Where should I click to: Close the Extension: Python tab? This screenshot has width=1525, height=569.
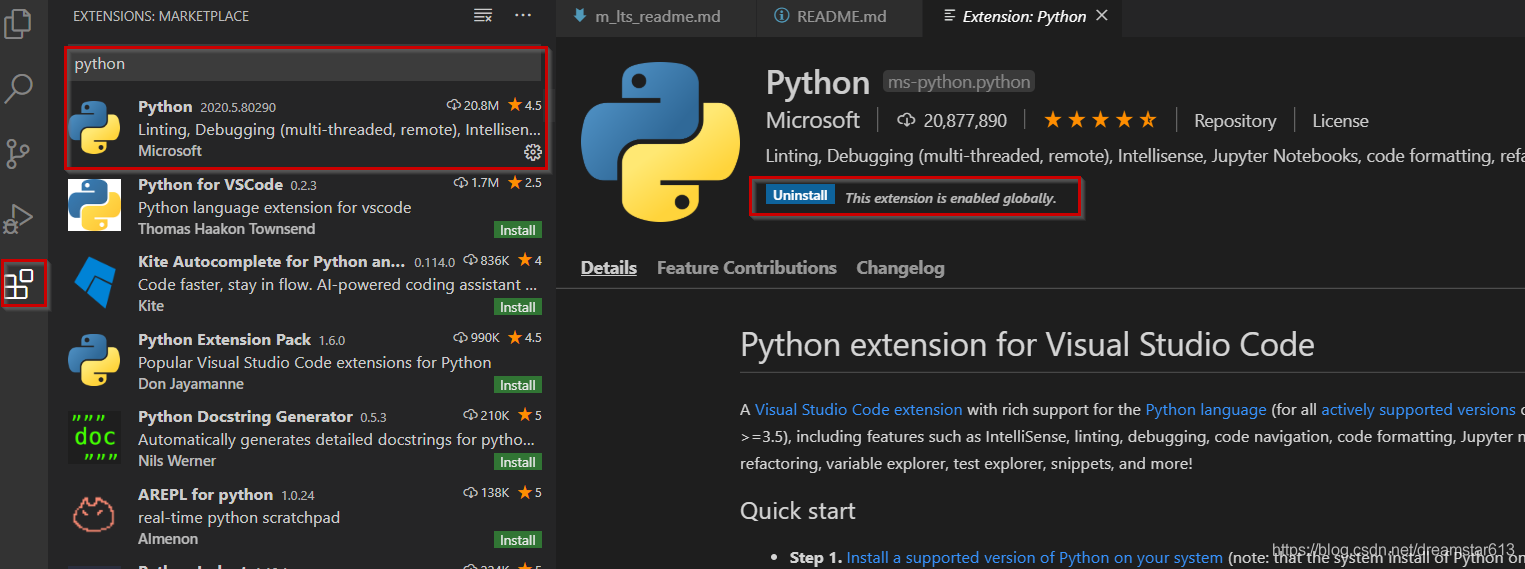[x=1102, y=16]
